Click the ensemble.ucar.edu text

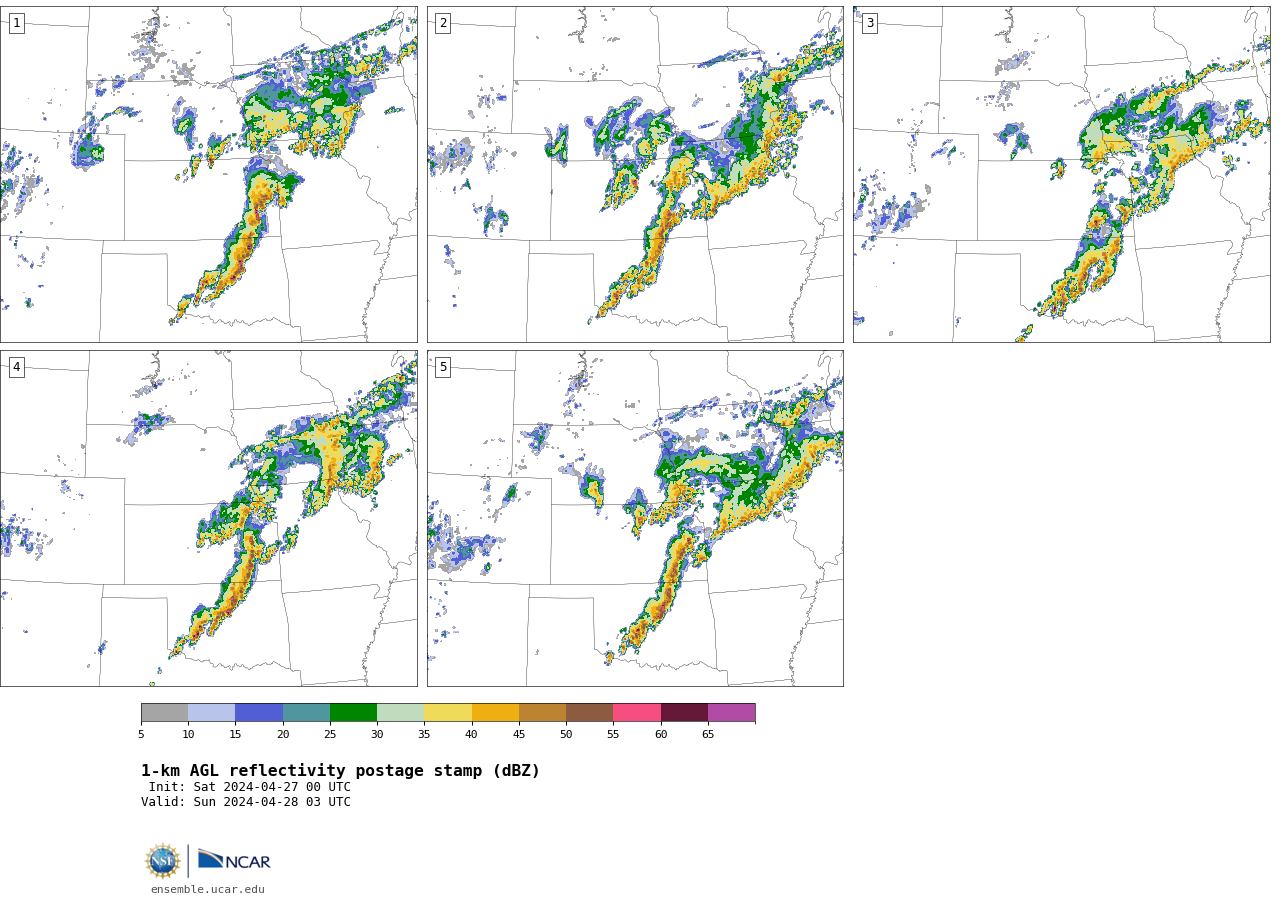pos(208,889)
